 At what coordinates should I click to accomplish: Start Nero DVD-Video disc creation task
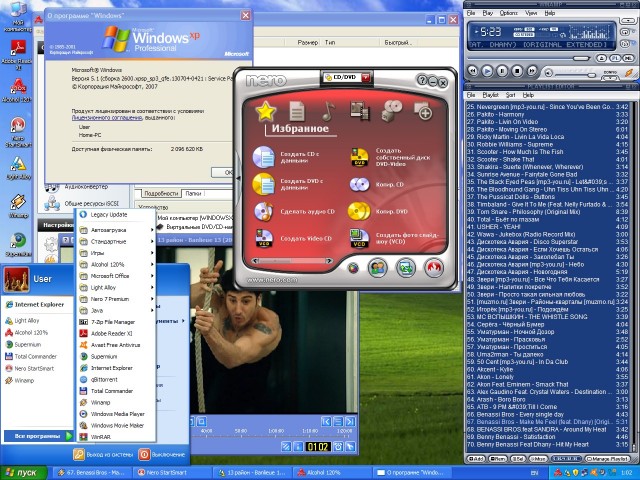[390, 157]
